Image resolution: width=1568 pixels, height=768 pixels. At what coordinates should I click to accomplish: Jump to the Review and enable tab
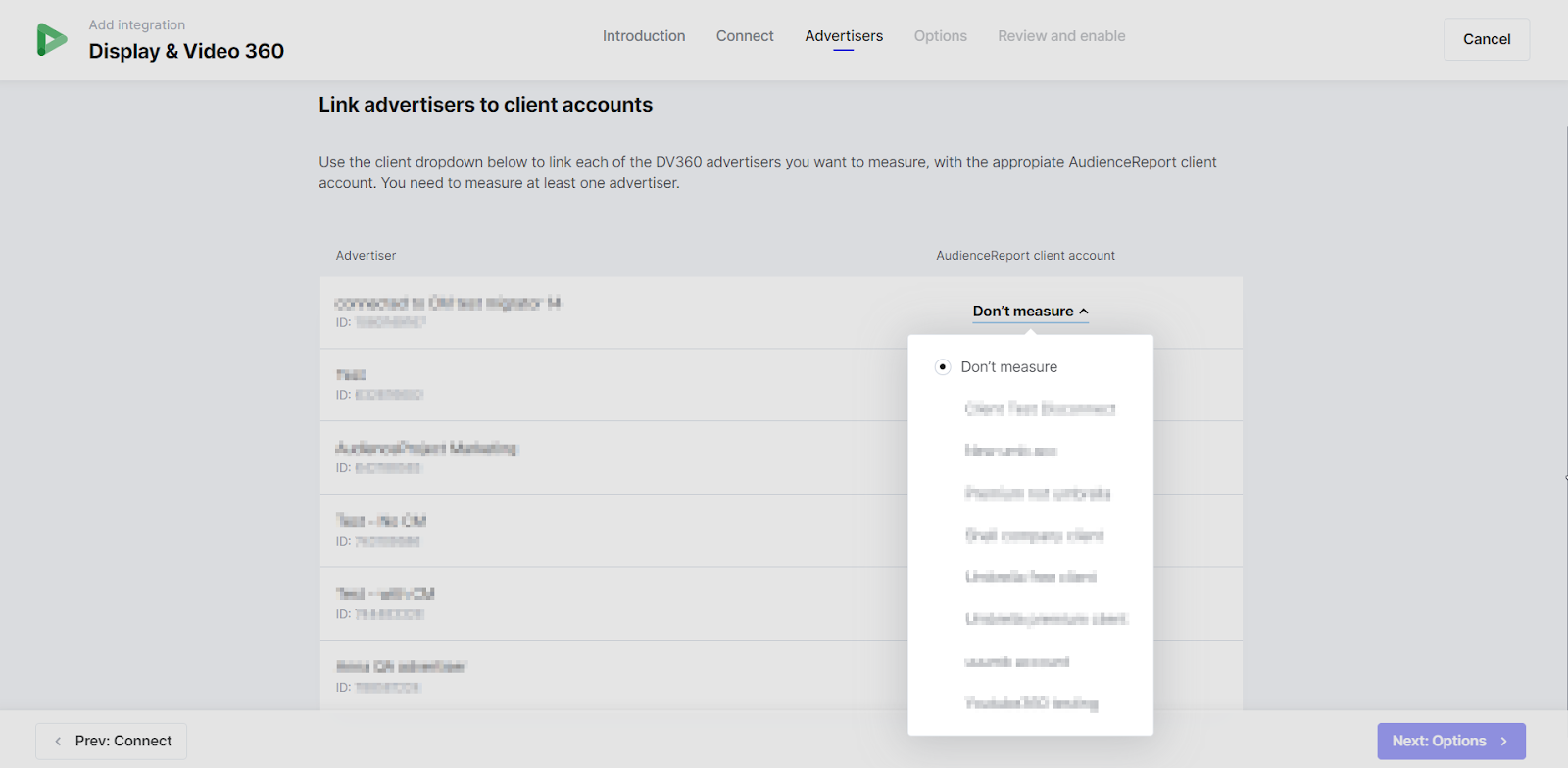tap(1061, 36)
